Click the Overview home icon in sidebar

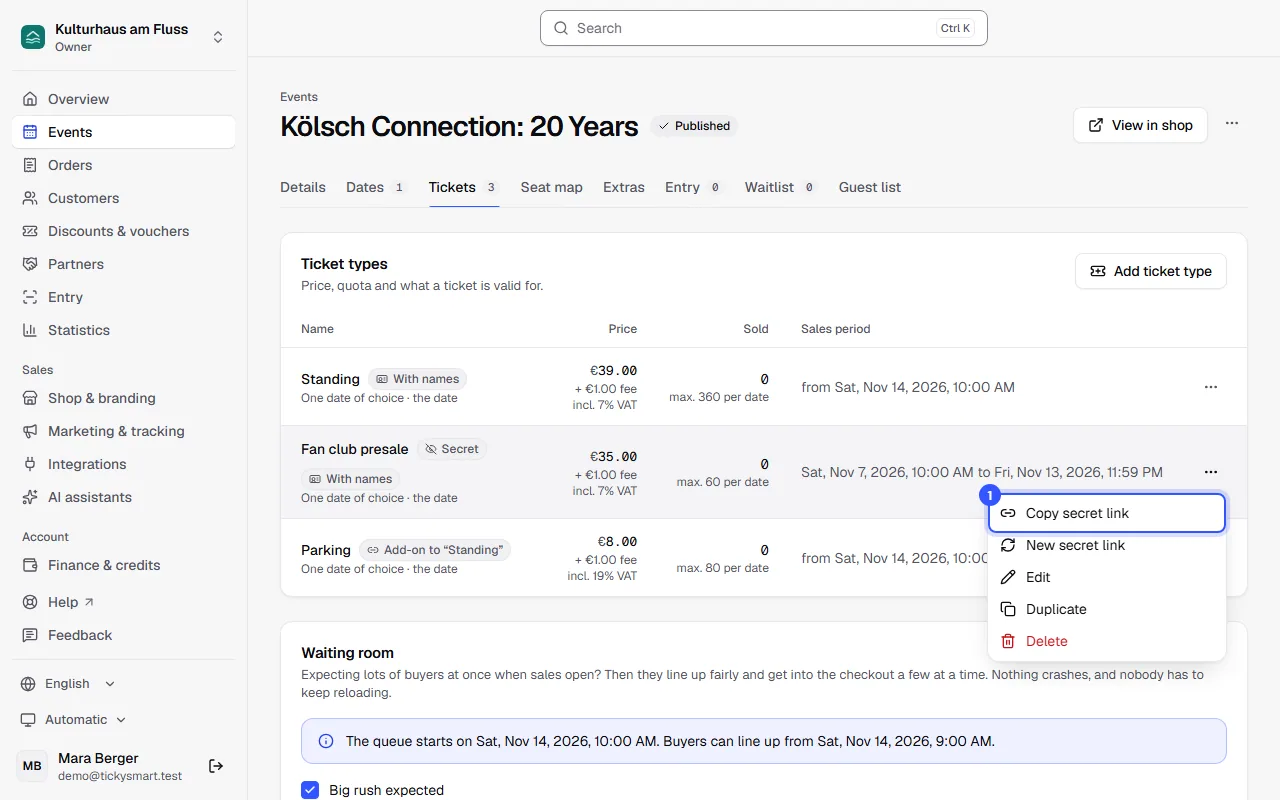30,99
